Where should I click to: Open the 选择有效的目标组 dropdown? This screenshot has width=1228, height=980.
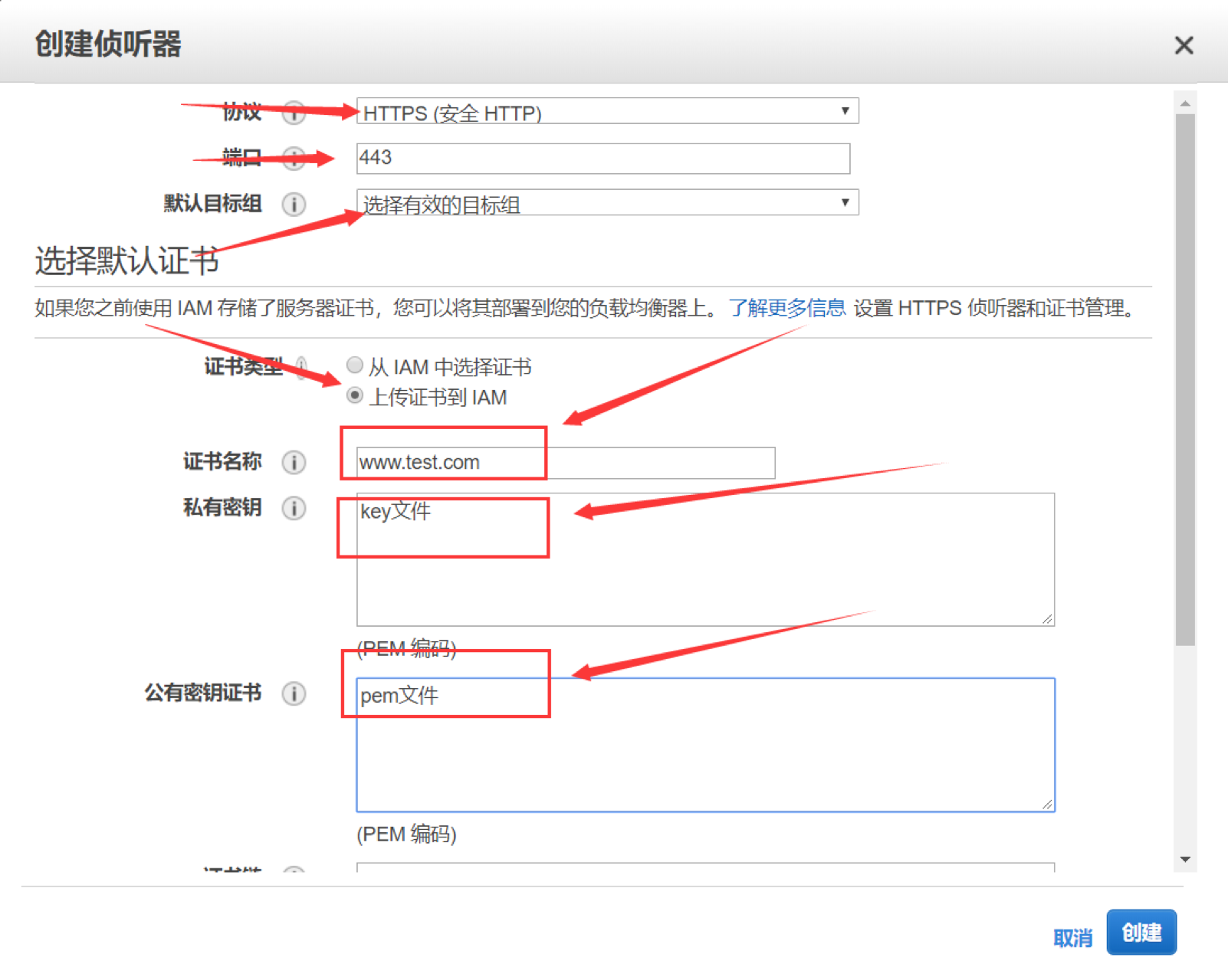pyautogui.click(x=607, y=203)
